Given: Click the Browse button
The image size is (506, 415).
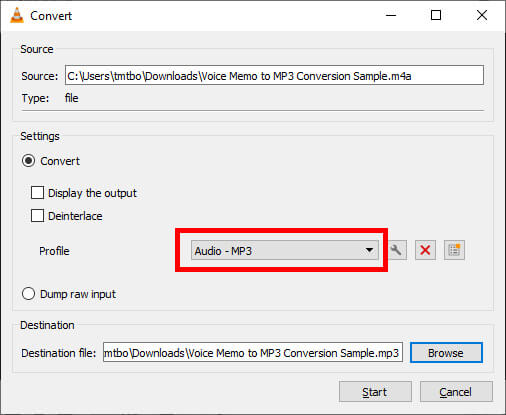Looking at the screenshot, I should coord(446,353).
